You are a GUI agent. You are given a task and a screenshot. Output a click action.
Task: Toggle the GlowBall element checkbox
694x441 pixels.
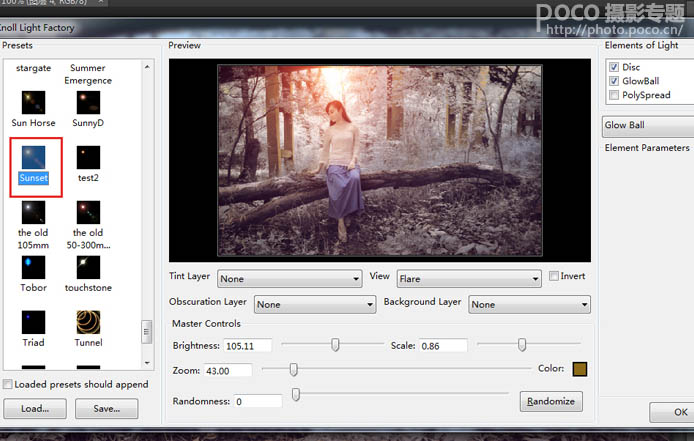pos(614,81)
